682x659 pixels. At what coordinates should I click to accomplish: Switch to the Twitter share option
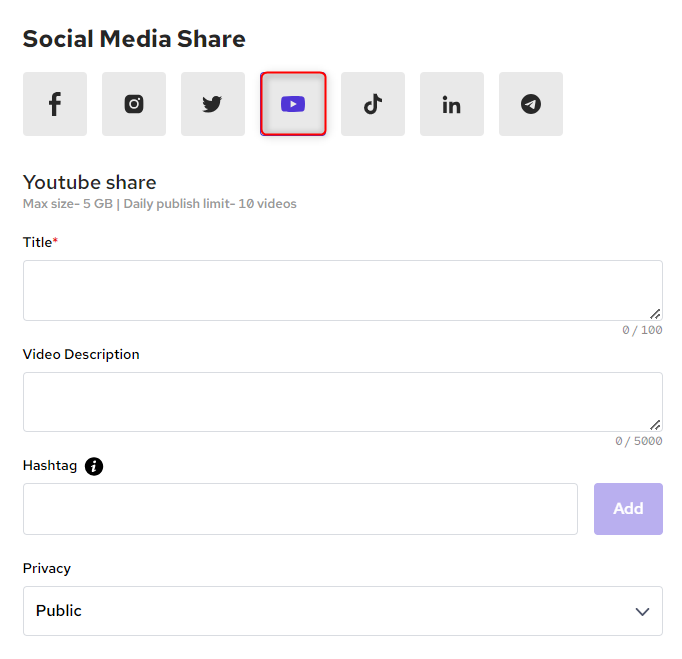click(212, 104)
